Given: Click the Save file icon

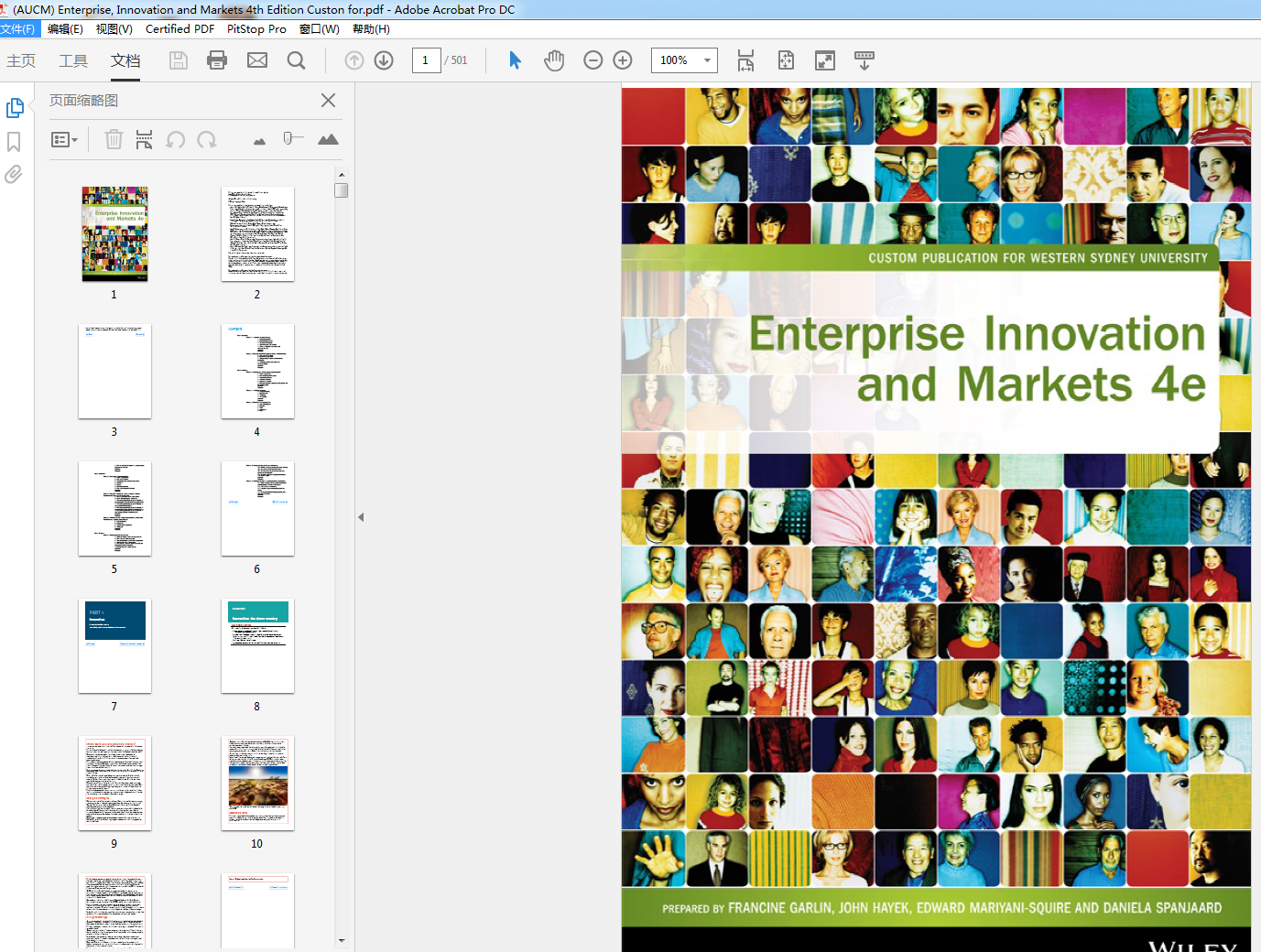Looking at the screenshot, I should click(x=179, y=60).
